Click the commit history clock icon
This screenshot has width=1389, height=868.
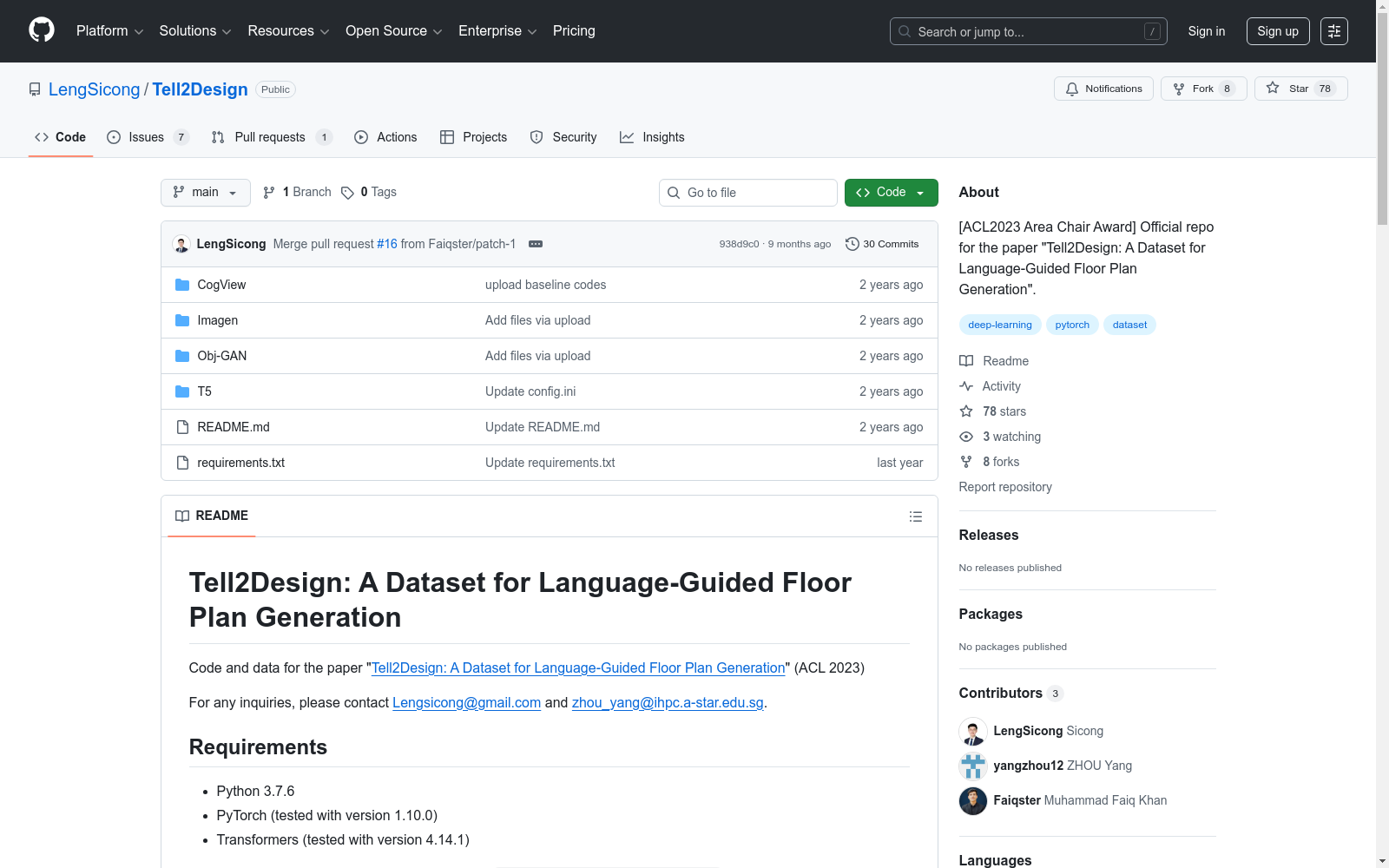pyautogui.click(x=852, y=244)
